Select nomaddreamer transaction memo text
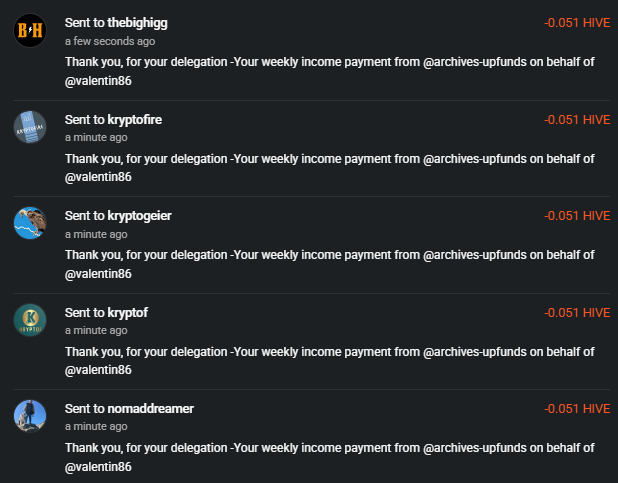The width and height of the screenshot is (618, 483). (x=329, y=457)
